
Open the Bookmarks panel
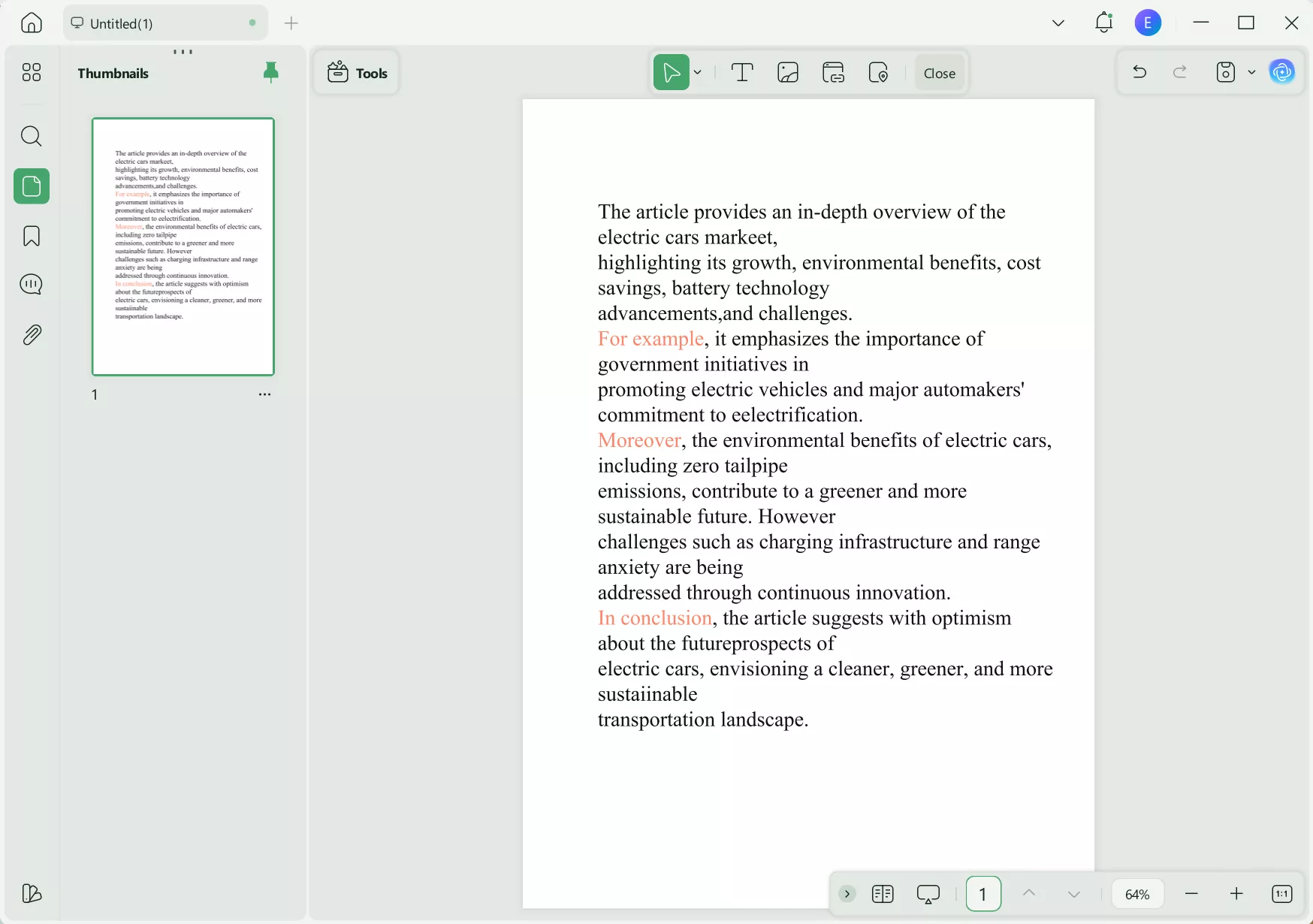point(32,236)
